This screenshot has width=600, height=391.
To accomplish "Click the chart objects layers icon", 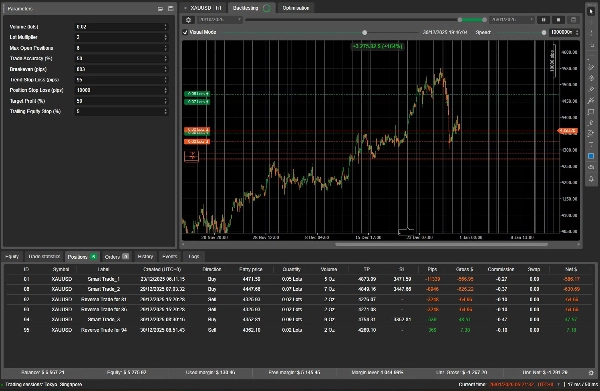I will [591, 167].
